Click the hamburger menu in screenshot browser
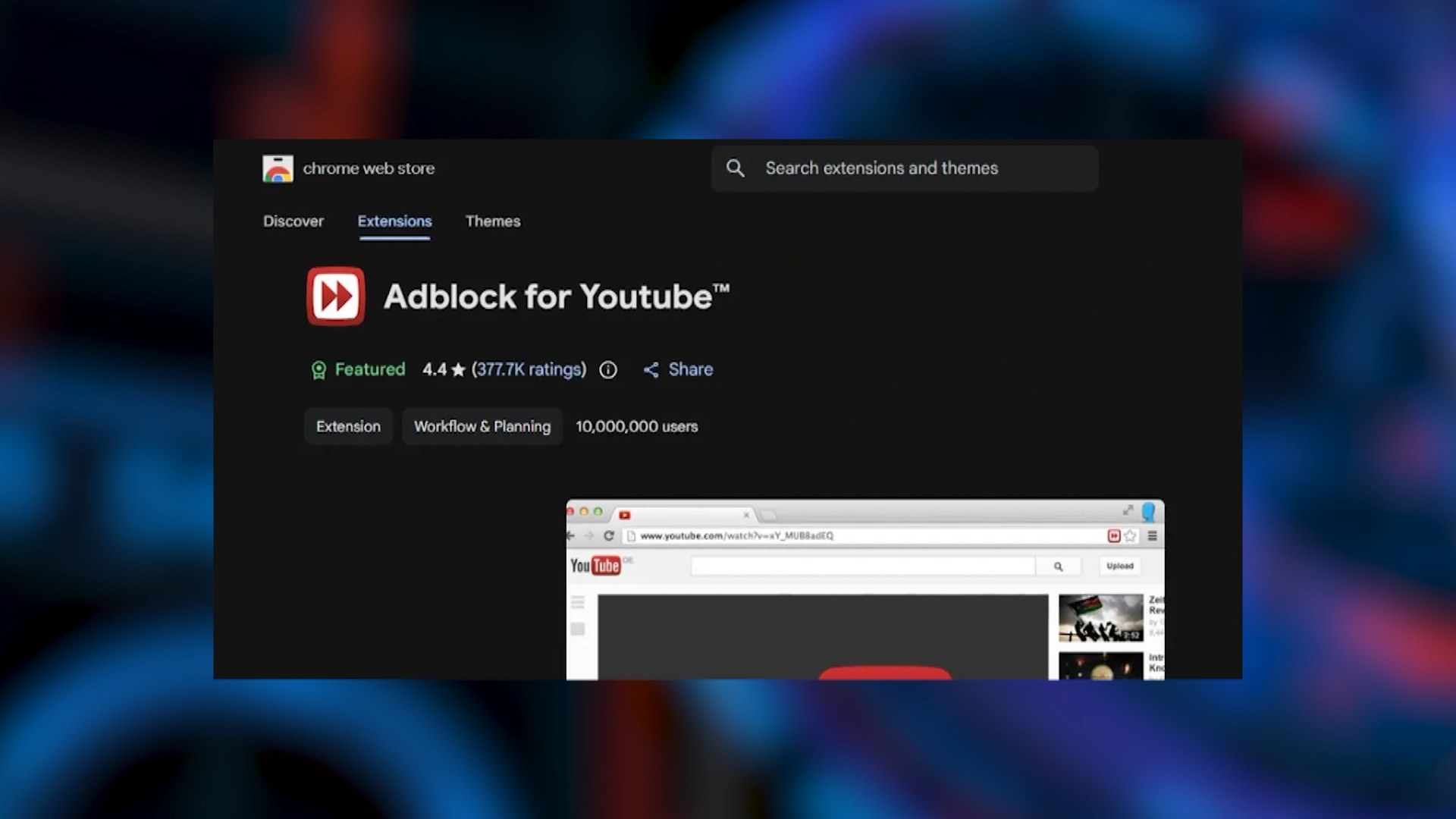The width and height of the screenshot is (1456, 819). (x=1152, y=536)
